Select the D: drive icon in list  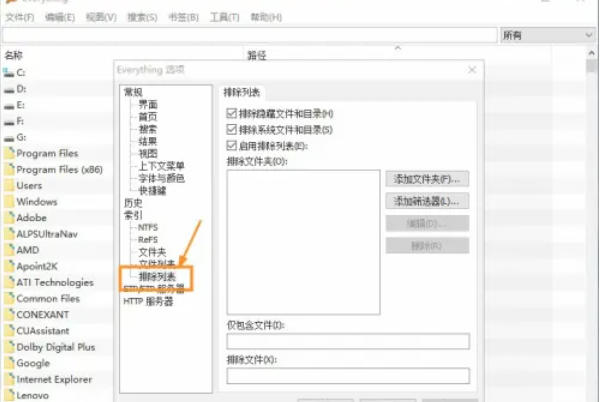click(8, 89)
